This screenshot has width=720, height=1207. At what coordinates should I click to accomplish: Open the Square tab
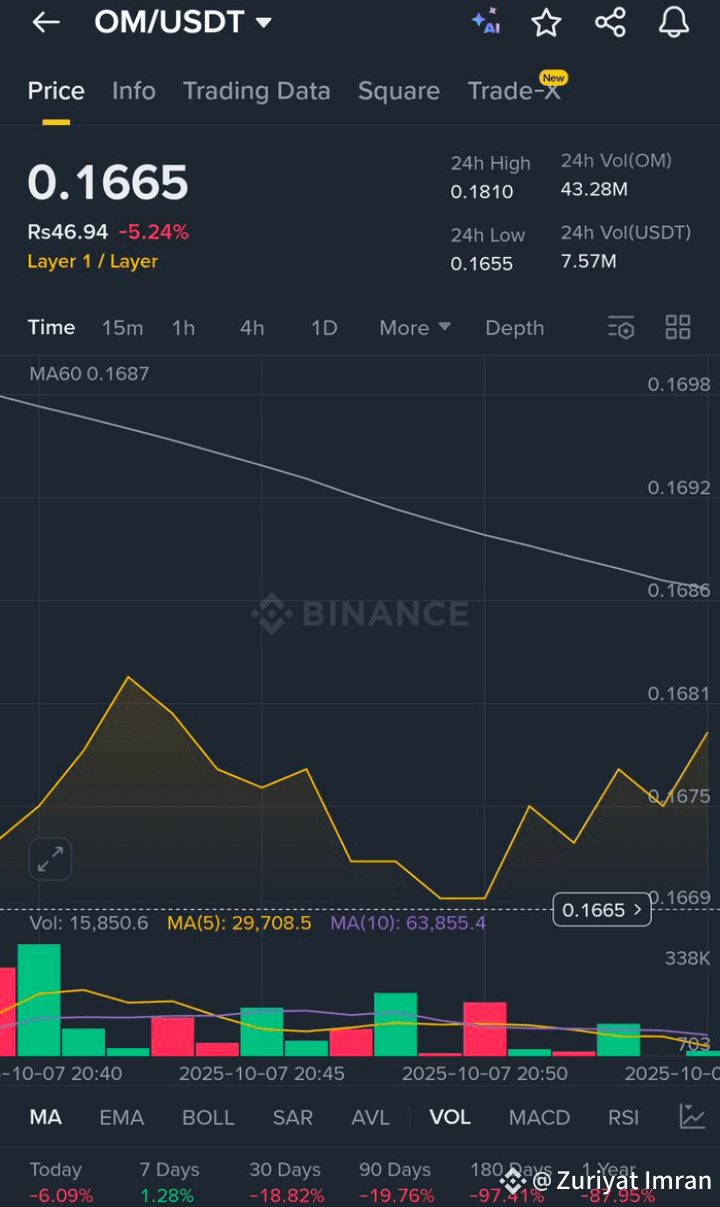click(x=399, y=91)
